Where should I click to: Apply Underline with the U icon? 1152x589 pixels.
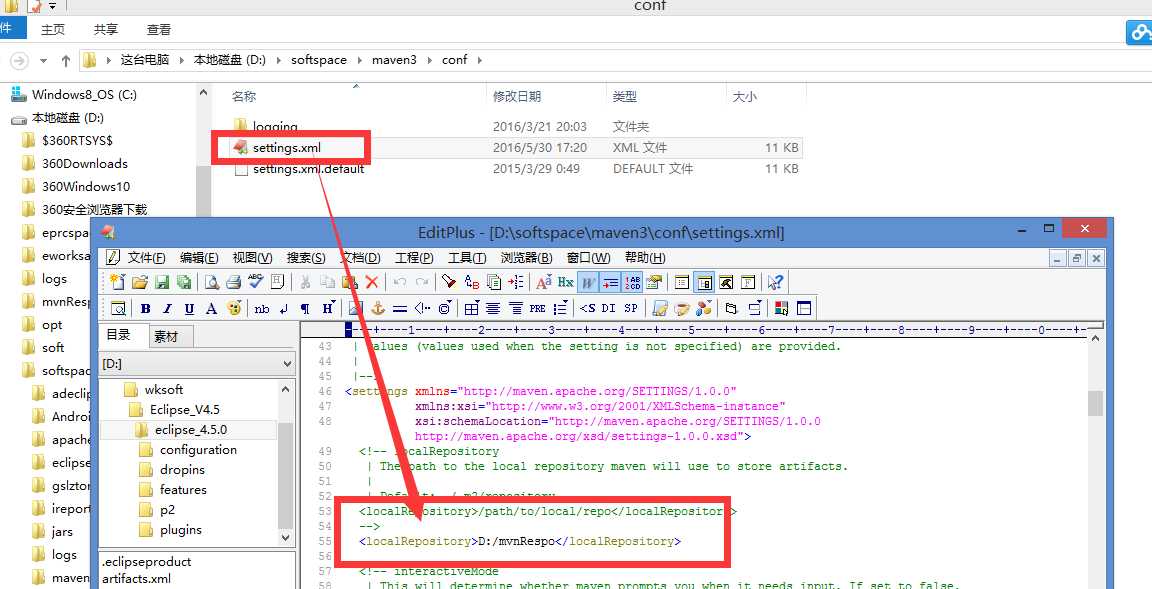pyautogui.click(x=190, y=308)
